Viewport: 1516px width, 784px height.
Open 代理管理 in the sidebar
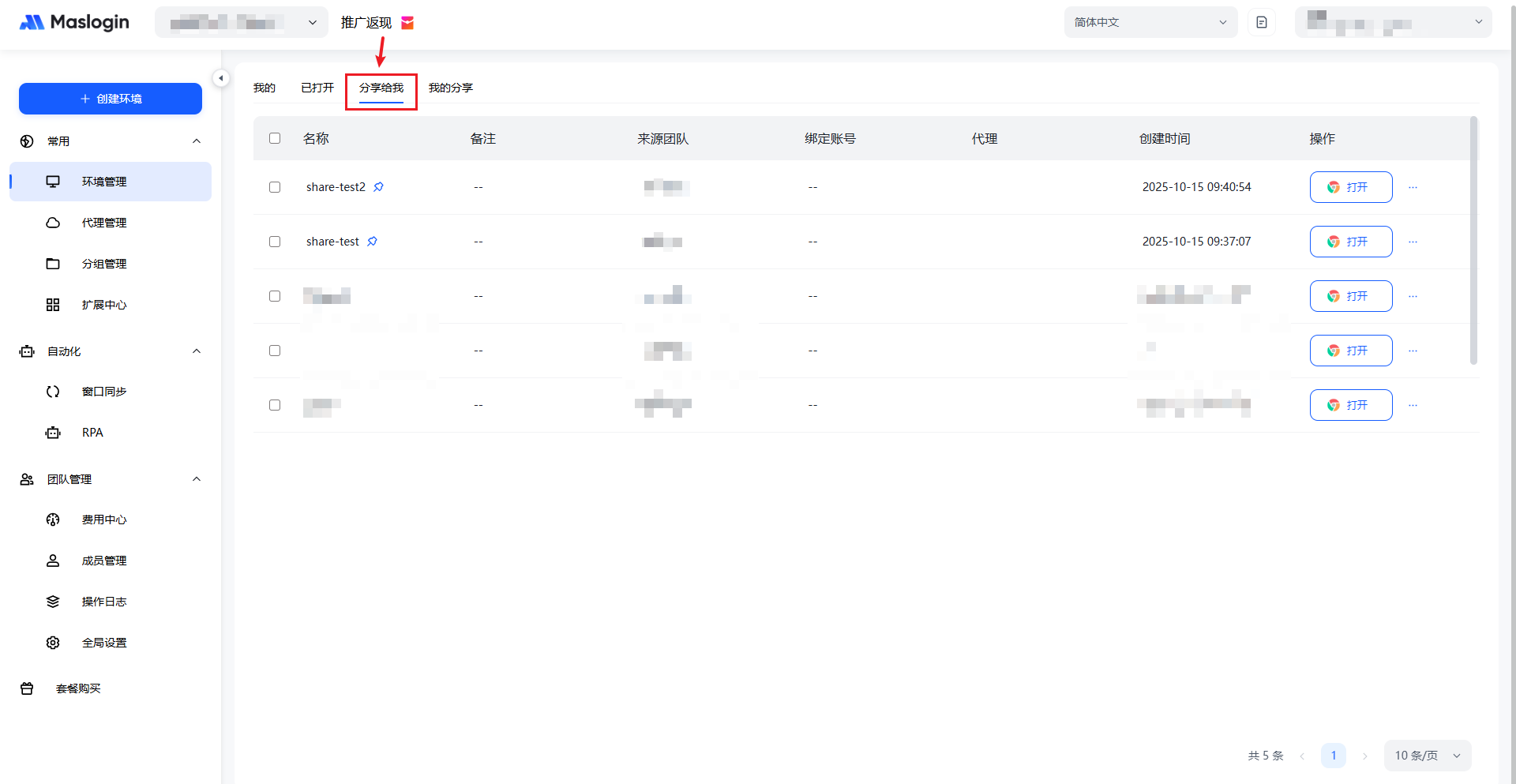click(103, 223)
